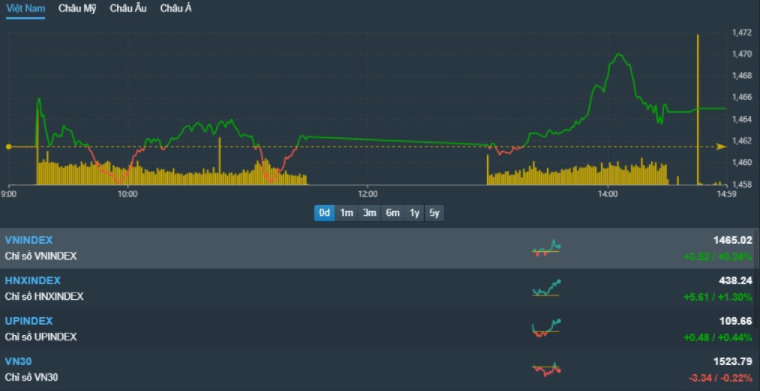Screen dimensions: 760x391
Task: Open the VNINDEX sparkline mini chart
Action: 546,248
